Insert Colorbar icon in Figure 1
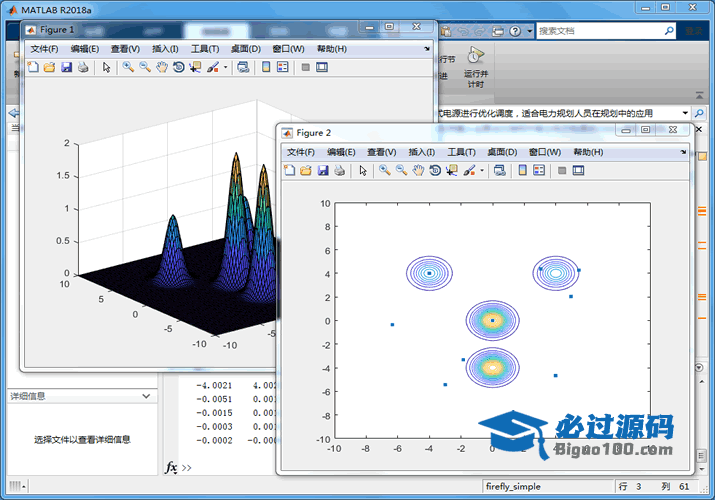This screenshot has height=500, width=715. (266, 67)
